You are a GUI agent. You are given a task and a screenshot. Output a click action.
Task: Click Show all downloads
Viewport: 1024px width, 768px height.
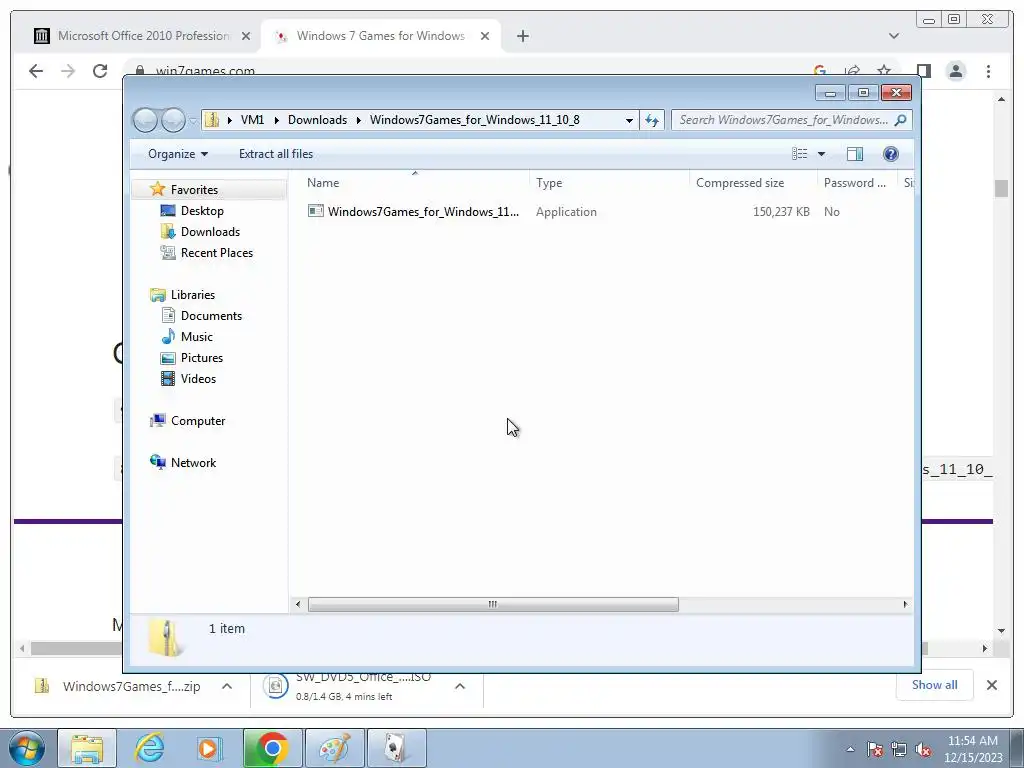[x=935, y=685]
